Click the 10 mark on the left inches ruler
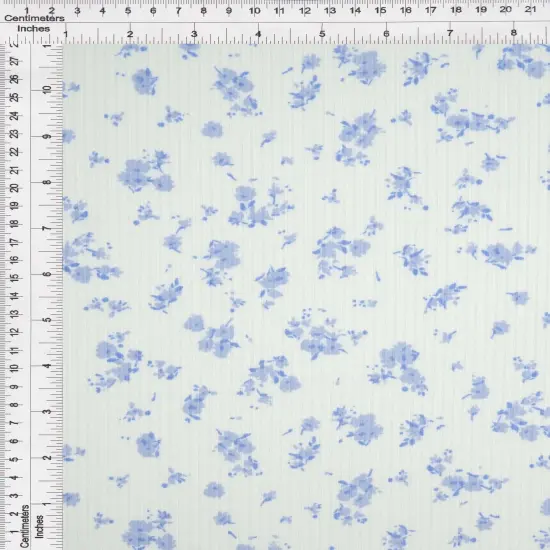This screenshot has width=550, height=550. pos(47,90)
